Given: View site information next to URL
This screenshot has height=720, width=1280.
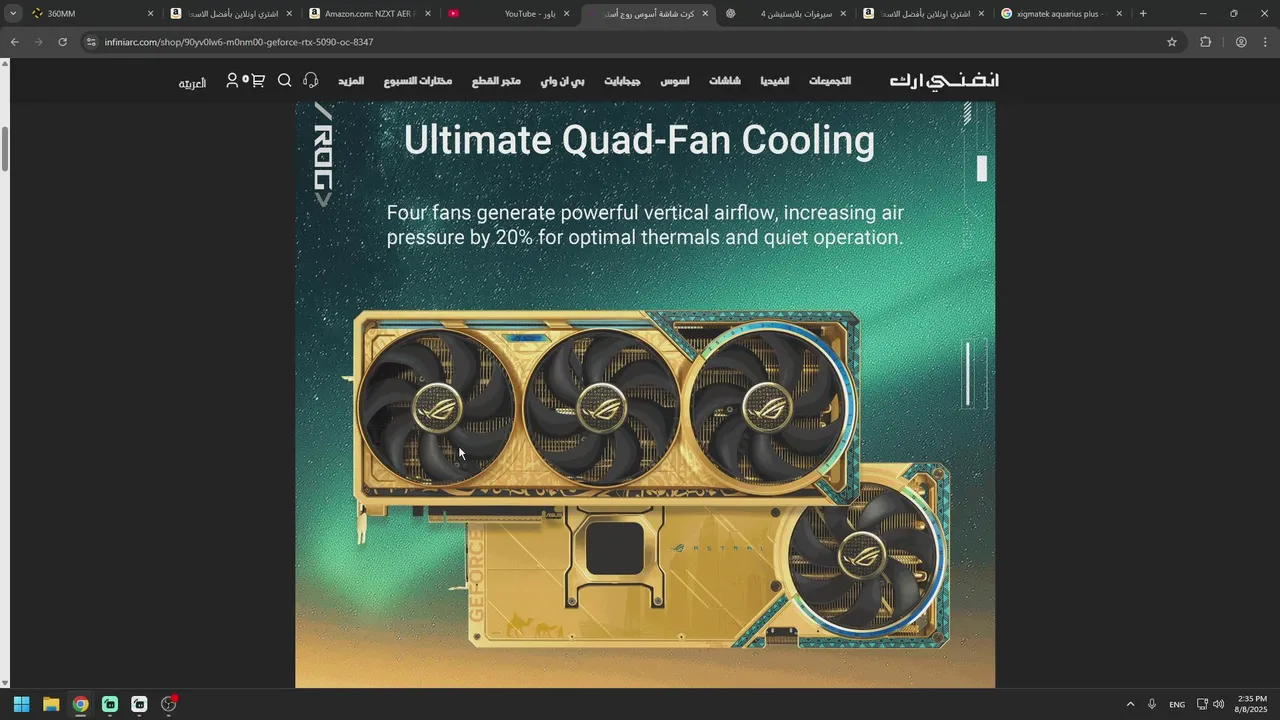Looking at the screenshot, I should pos(91,42).
